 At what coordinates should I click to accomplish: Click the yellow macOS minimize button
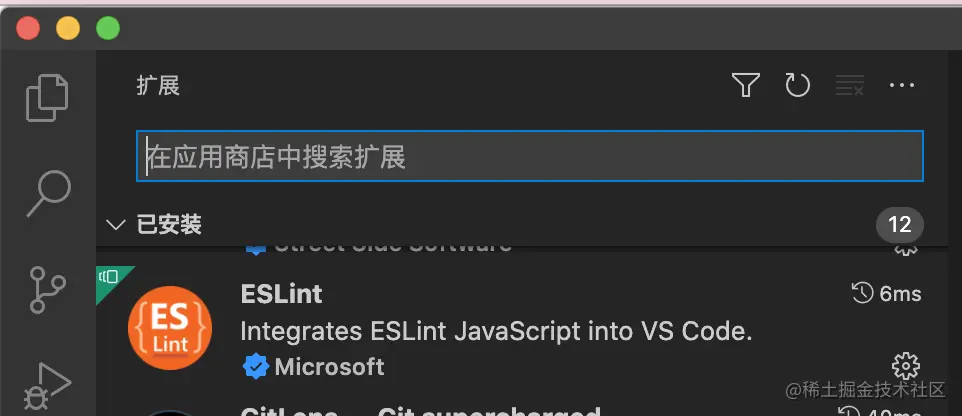point(68,29)
